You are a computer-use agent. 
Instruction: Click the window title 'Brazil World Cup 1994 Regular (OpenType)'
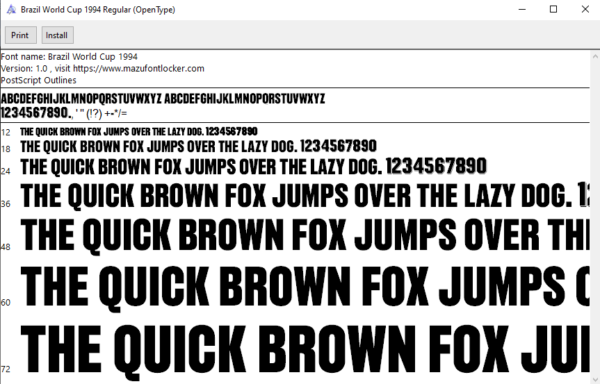tap(98, 10)
